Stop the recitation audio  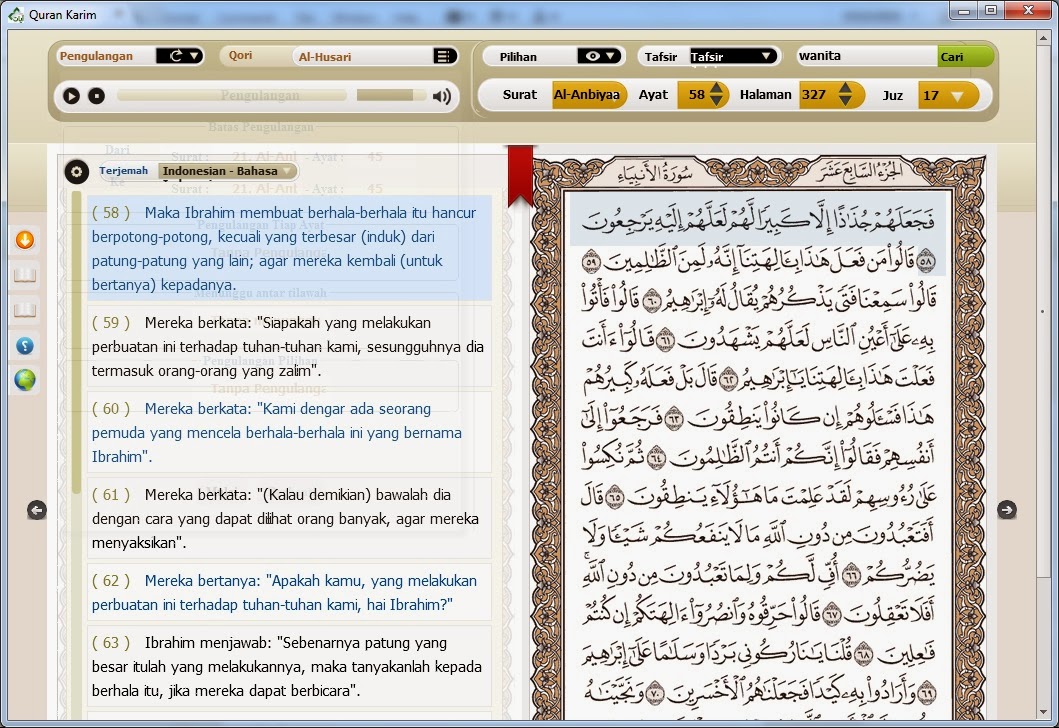[97, 96]
